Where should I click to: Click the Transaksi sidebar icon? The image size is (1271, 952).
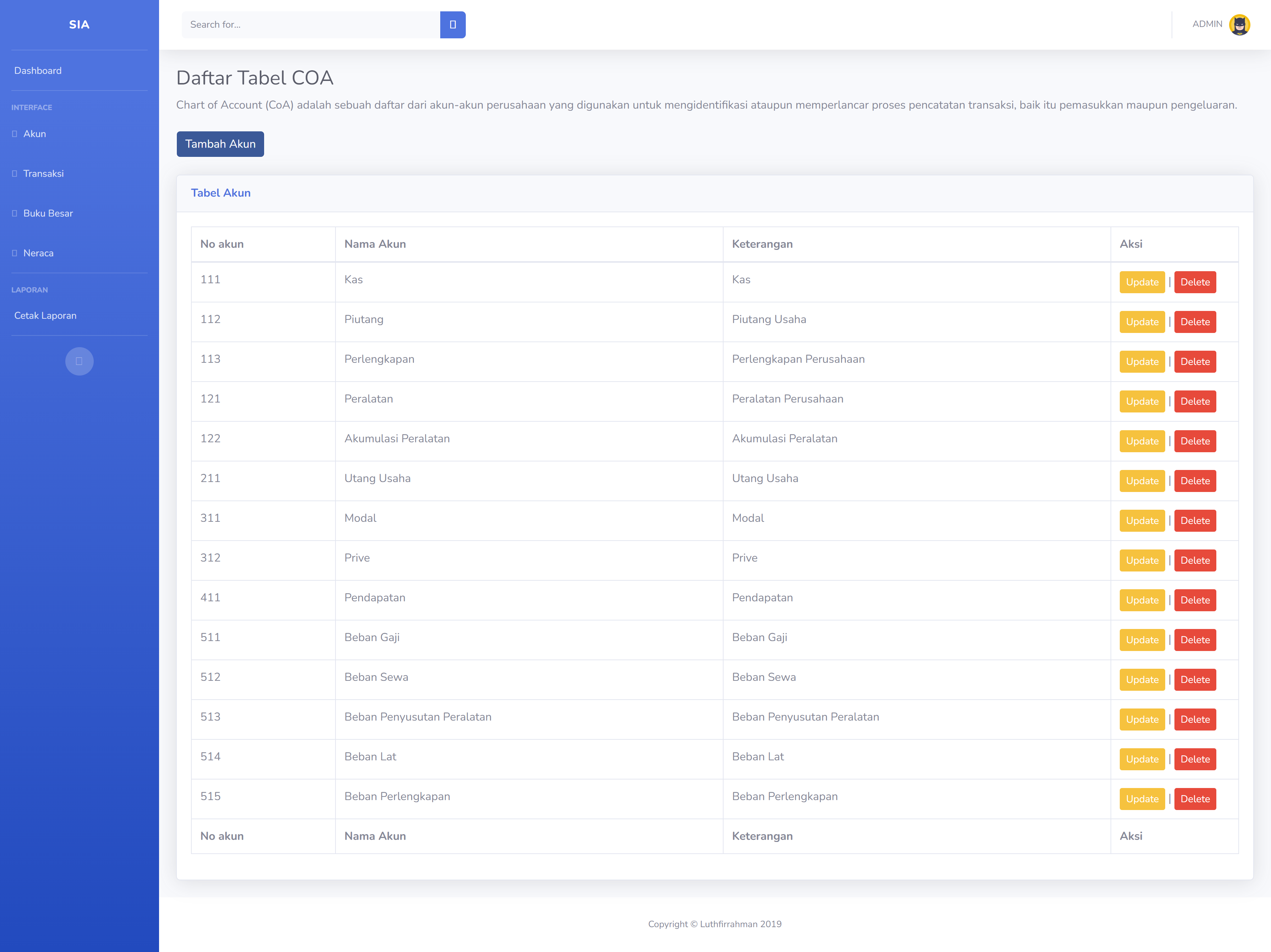[14, 174]
